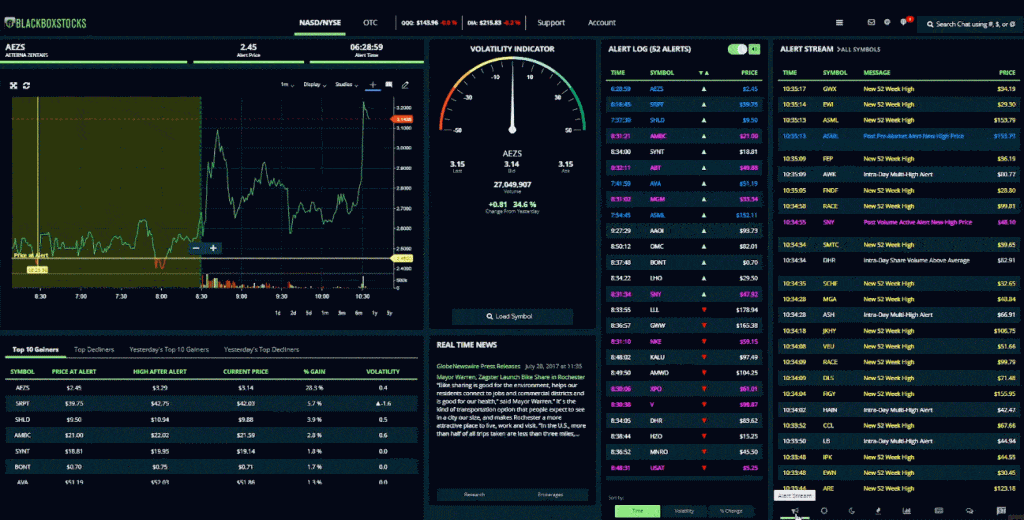Screen dimensions: 1024x520
Task: Click the Research button under news
Action: click(474, 495)
